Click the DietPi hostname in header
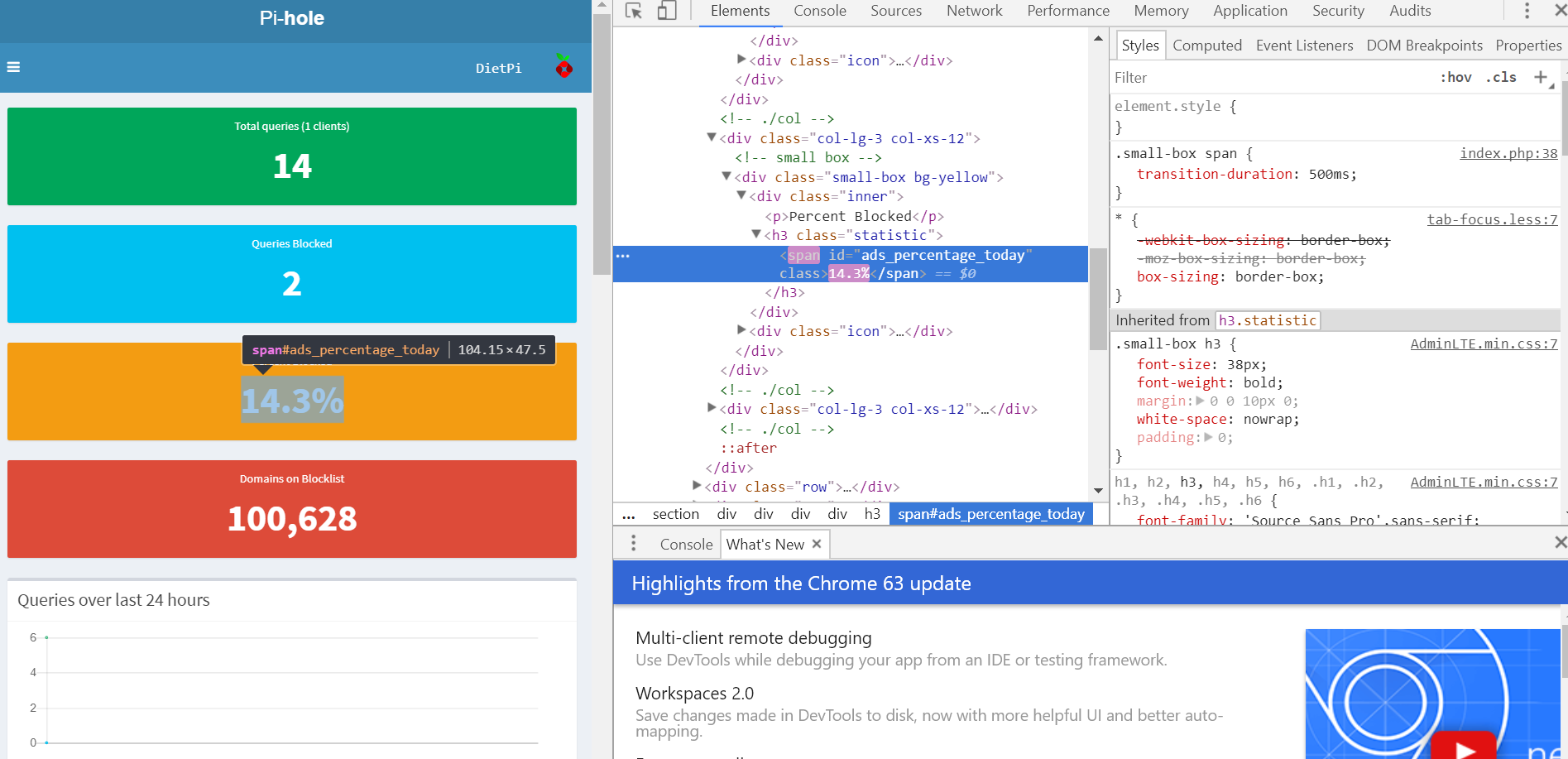 [x=498, y=68]
